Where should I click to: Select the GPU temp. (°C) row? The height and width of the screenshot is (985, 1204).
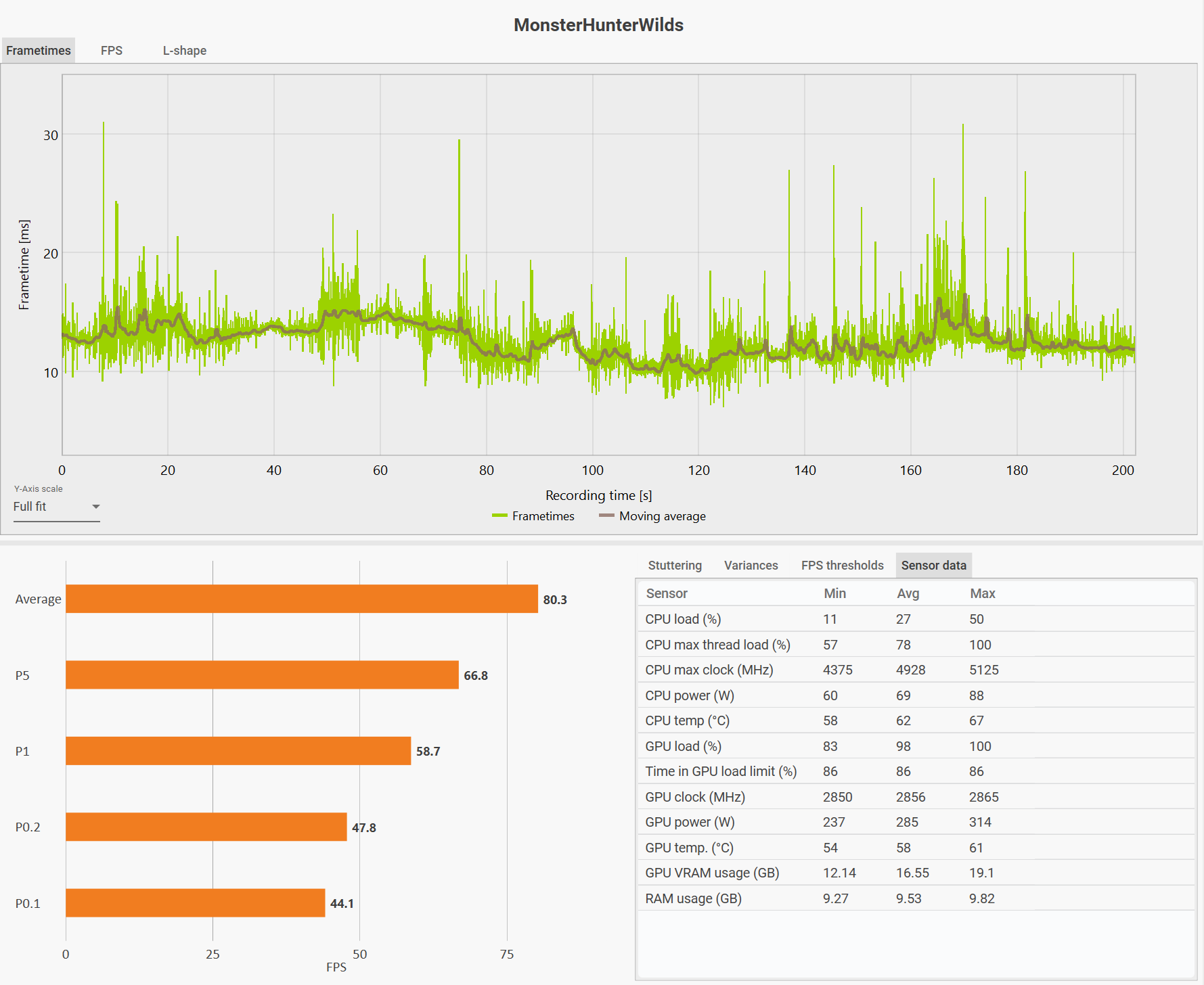[x=916, y=848]
